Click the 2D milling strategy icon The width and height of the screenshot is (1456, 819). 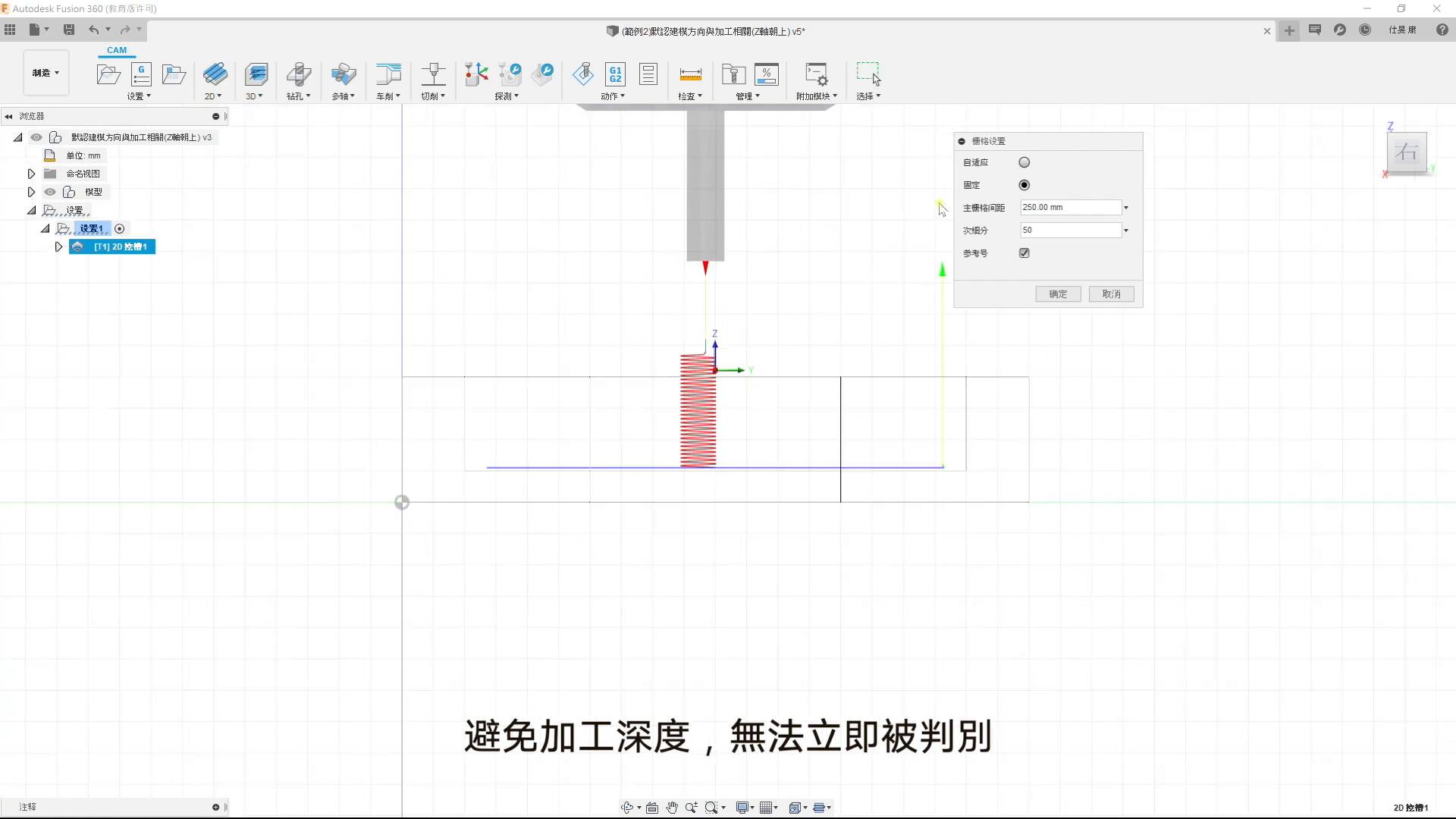coord(215,74)
